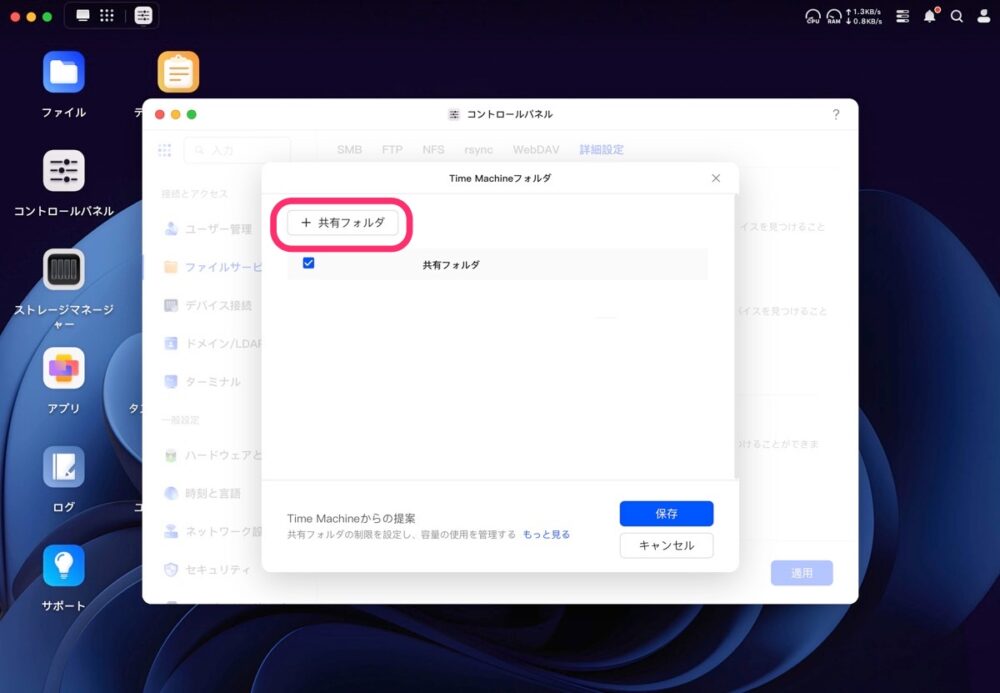Switch to the SMB tab

click(x=349, y=150)
